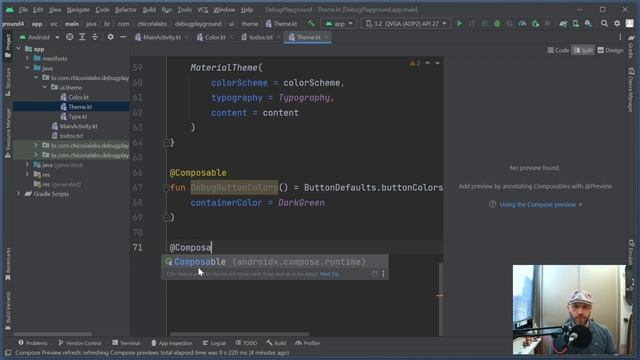Open Version Control tool window

tap(80, 343)
